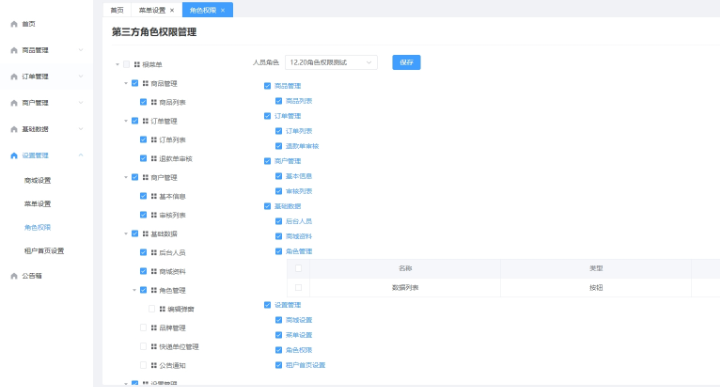Tick the select-all checkbox in table header
Image resolution: width=720 pixels, height=387 pixels.
298,268
